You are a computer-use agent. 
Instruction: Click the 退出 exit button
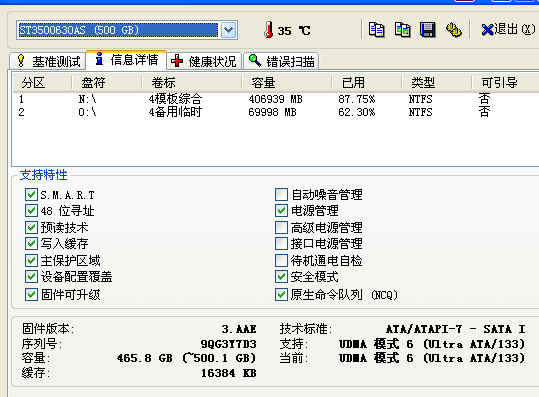(508, 30)
